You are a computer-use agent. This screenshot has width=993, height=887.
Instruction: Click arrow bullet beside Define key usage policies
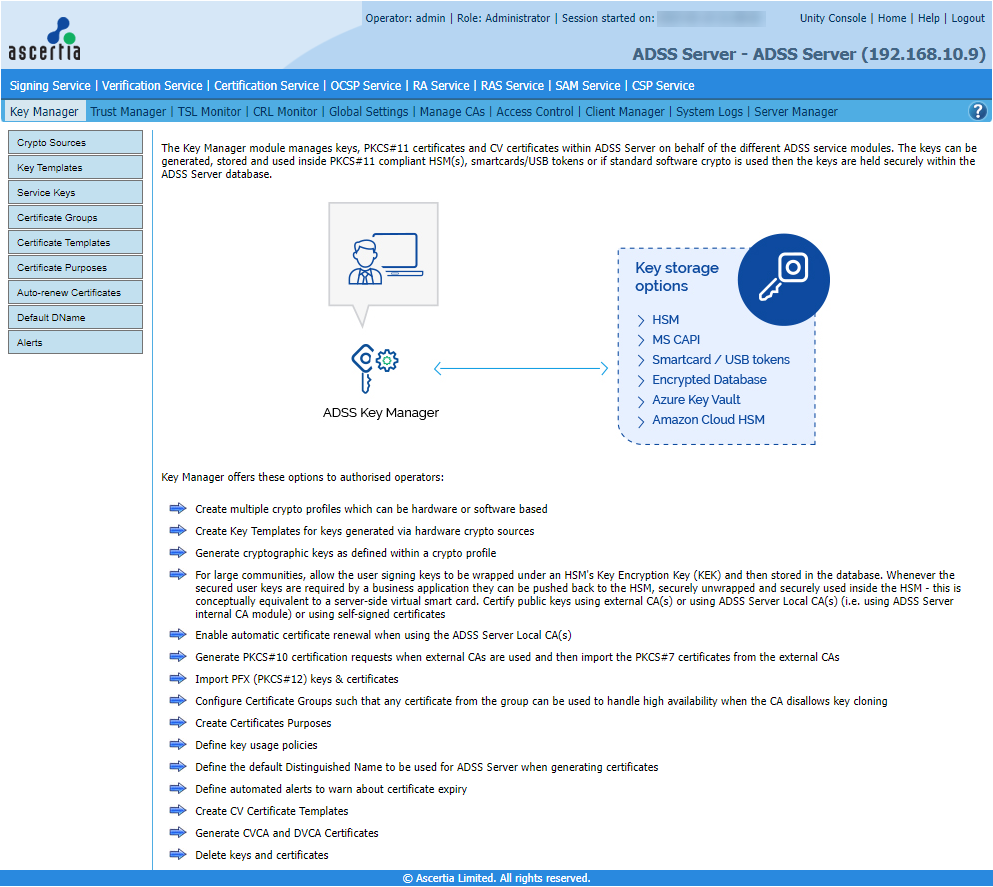pyautogui.click(x=178, y=745)
